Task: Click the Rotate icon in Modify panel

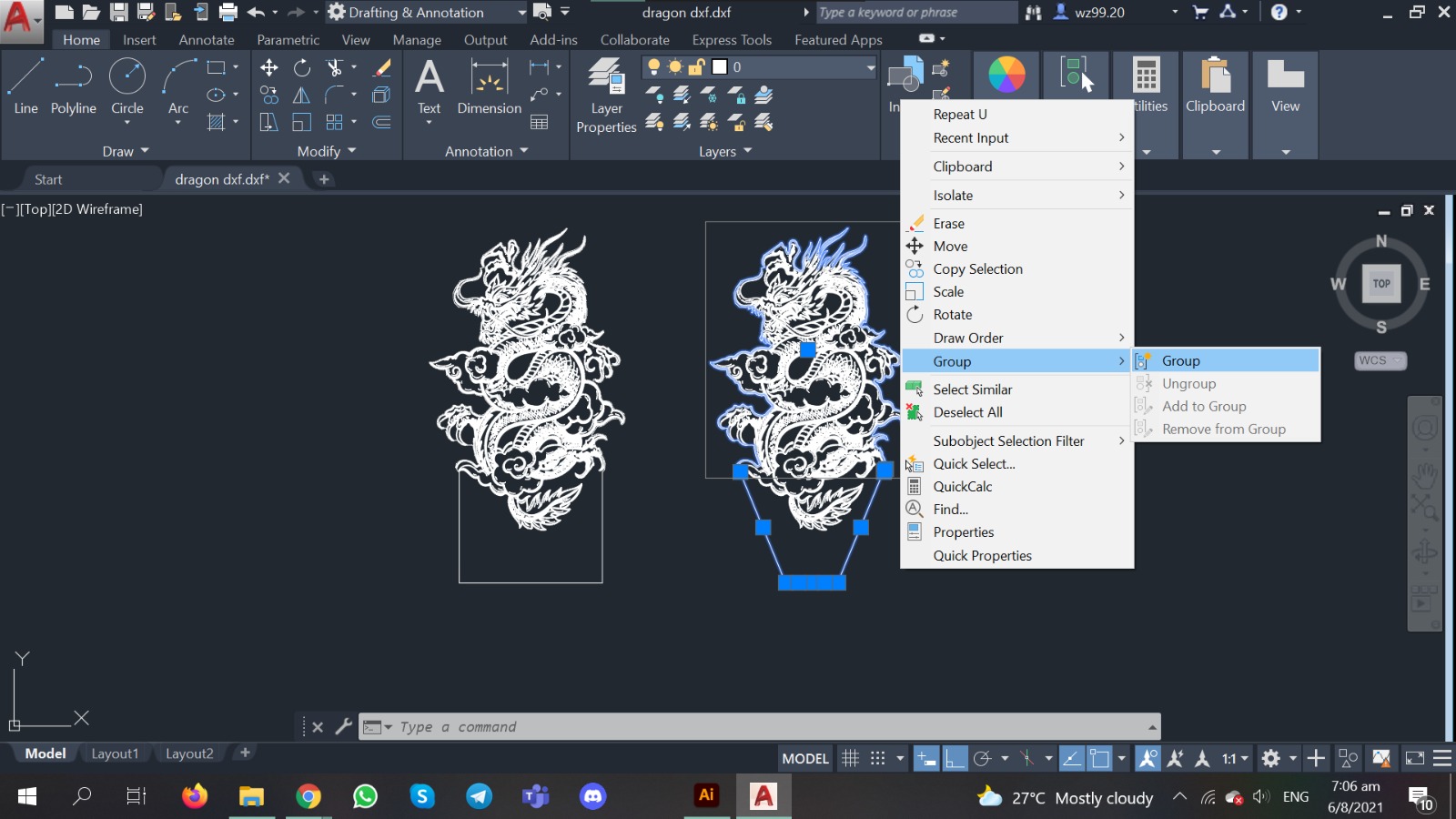Action: click(302, 67)
